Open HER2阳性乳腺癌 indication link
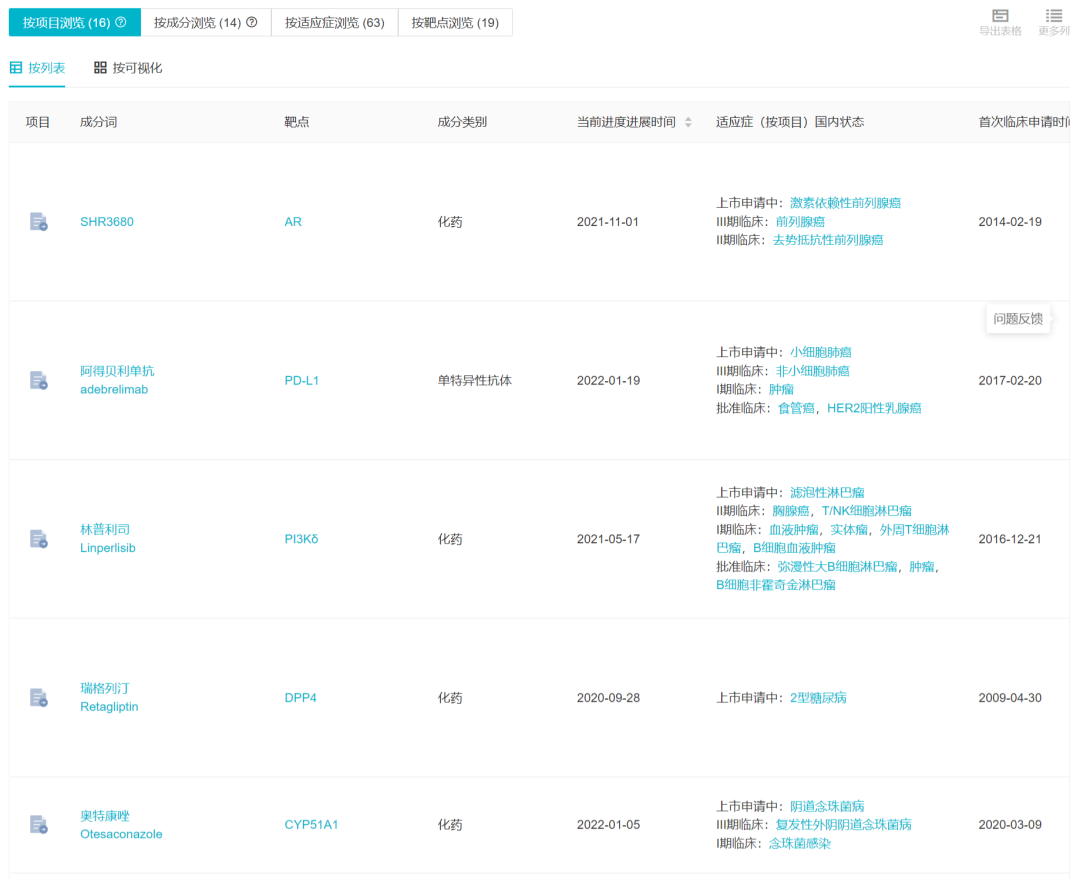This screenshot has width=1080, height=879. tap(874, 409)
